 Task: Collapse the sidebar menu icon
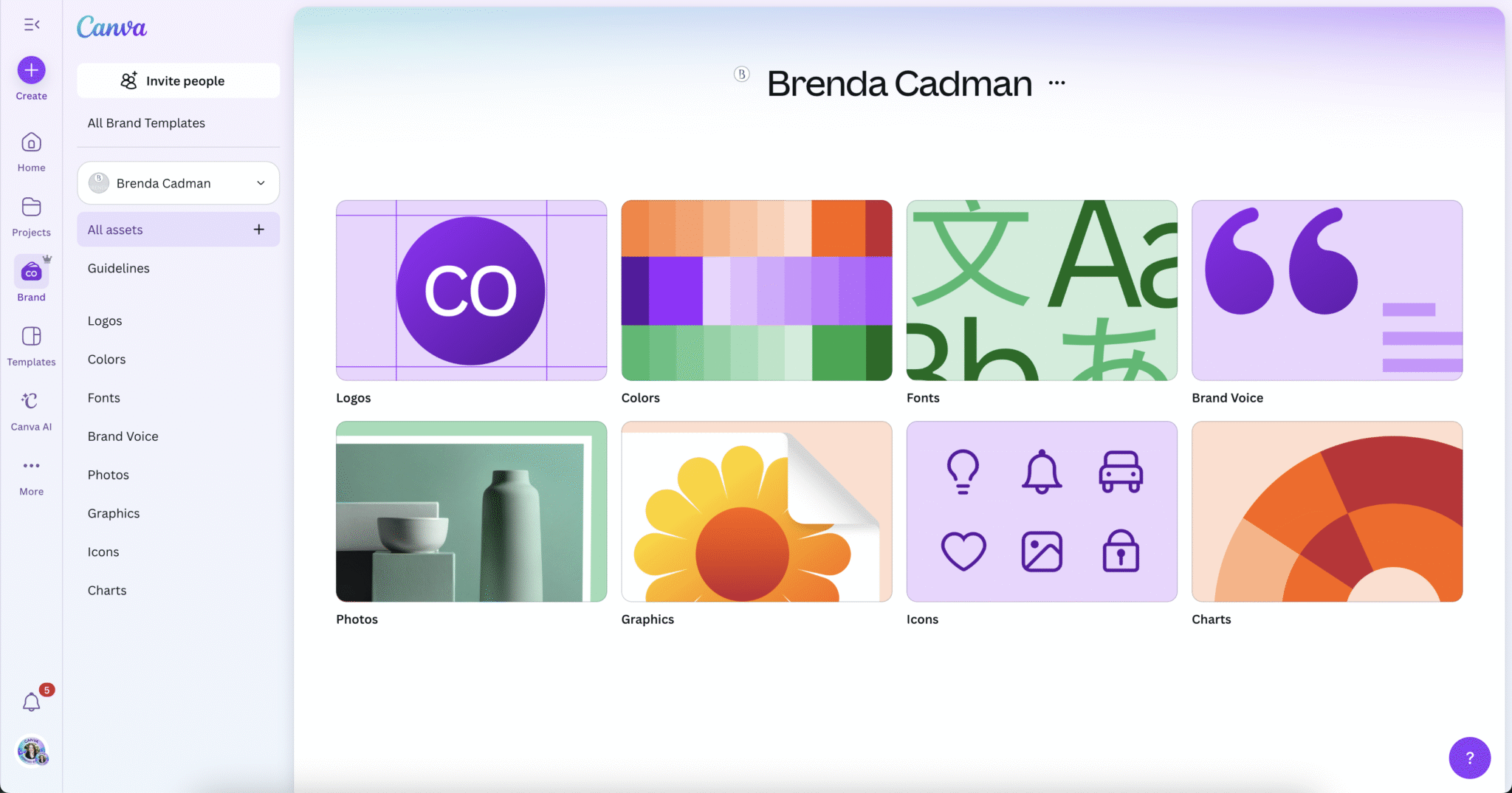(32, 25)
